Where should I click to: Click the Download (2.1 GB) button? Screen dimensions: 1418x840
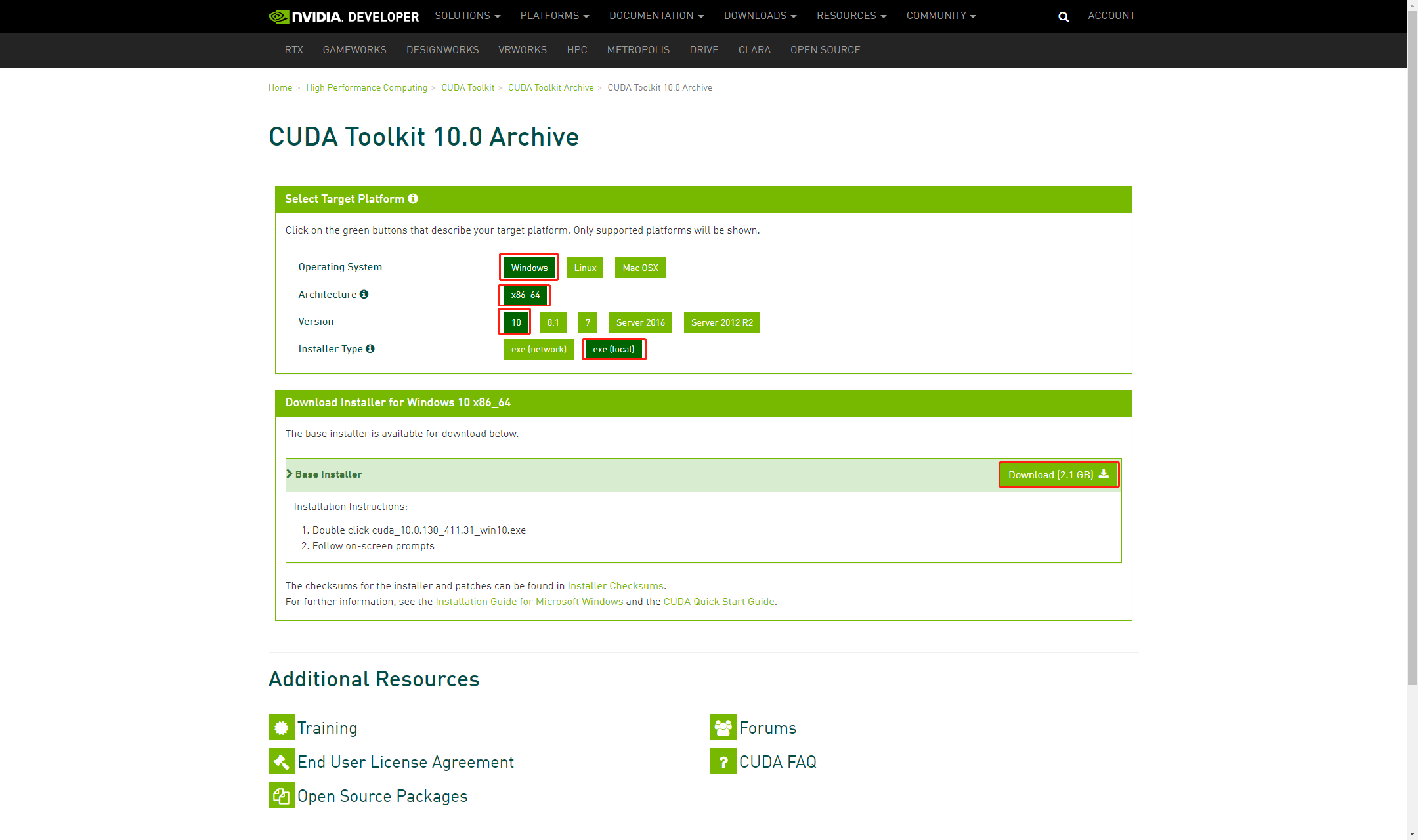pyautogui.click(x=1058, y=474)
